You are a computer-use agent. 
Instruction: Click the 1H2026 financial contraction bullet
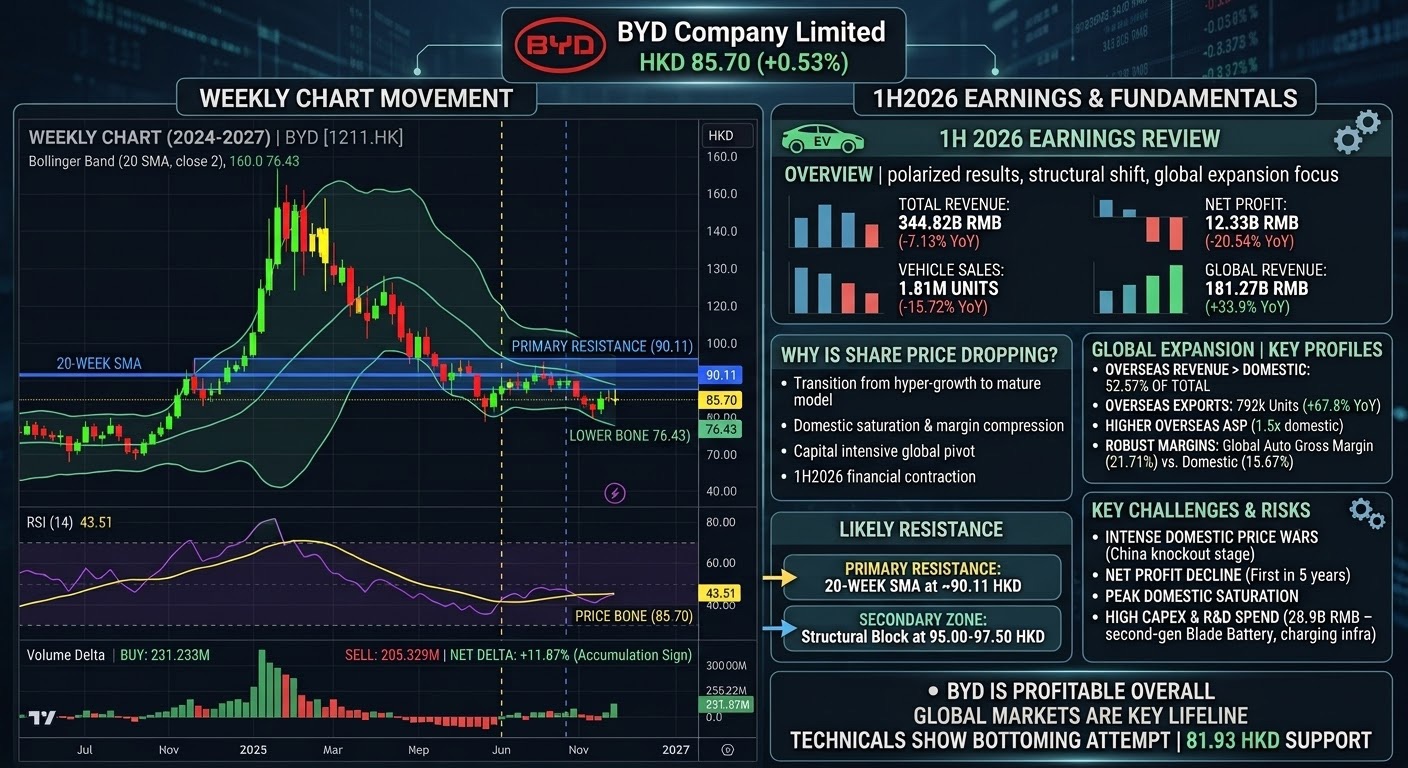(884, 476)
